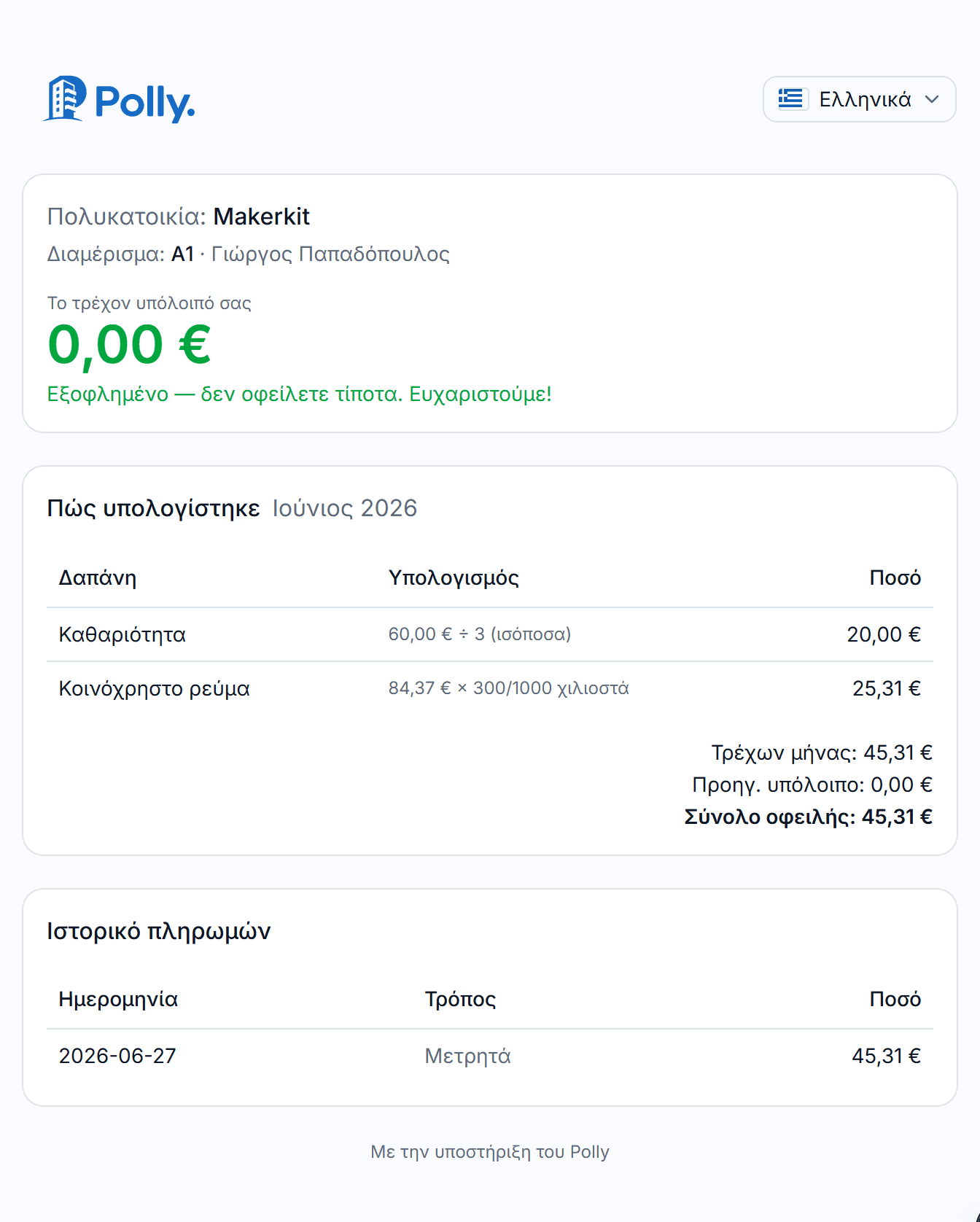Screen dimensions: 980x1222
Task: Select the Καθαριότητα expense row
Action: coord(490,634)
